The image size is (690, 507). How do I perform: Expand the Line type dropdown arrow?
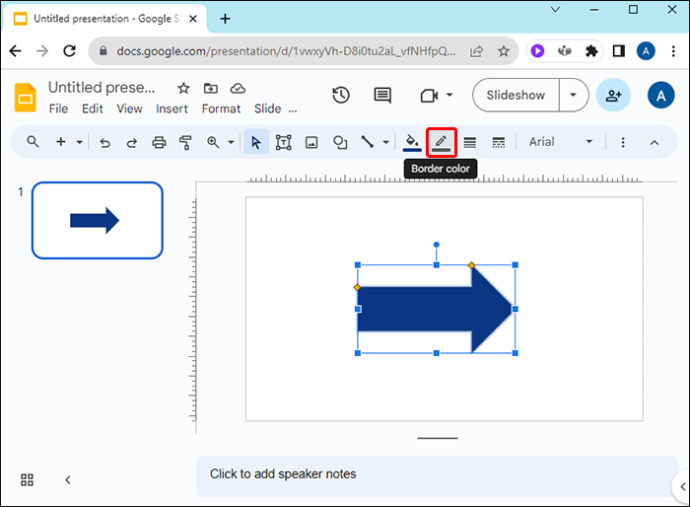point(386,142)
